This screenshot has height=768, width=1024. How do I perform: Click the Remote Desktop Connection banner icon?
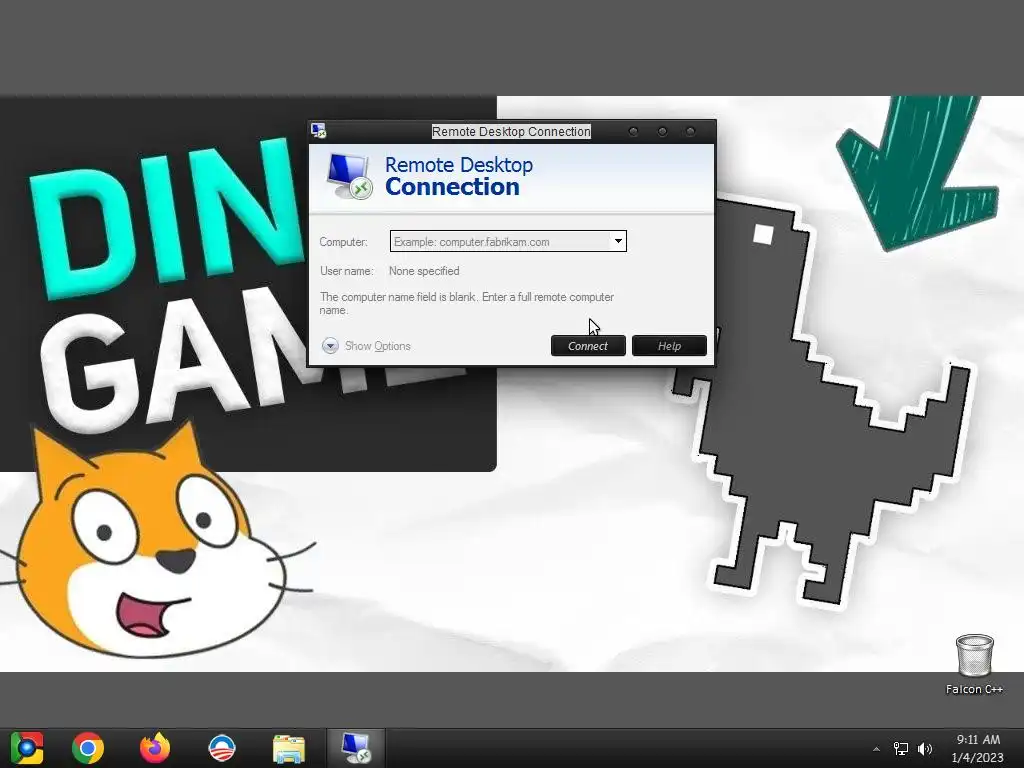[x=349, y=176]
